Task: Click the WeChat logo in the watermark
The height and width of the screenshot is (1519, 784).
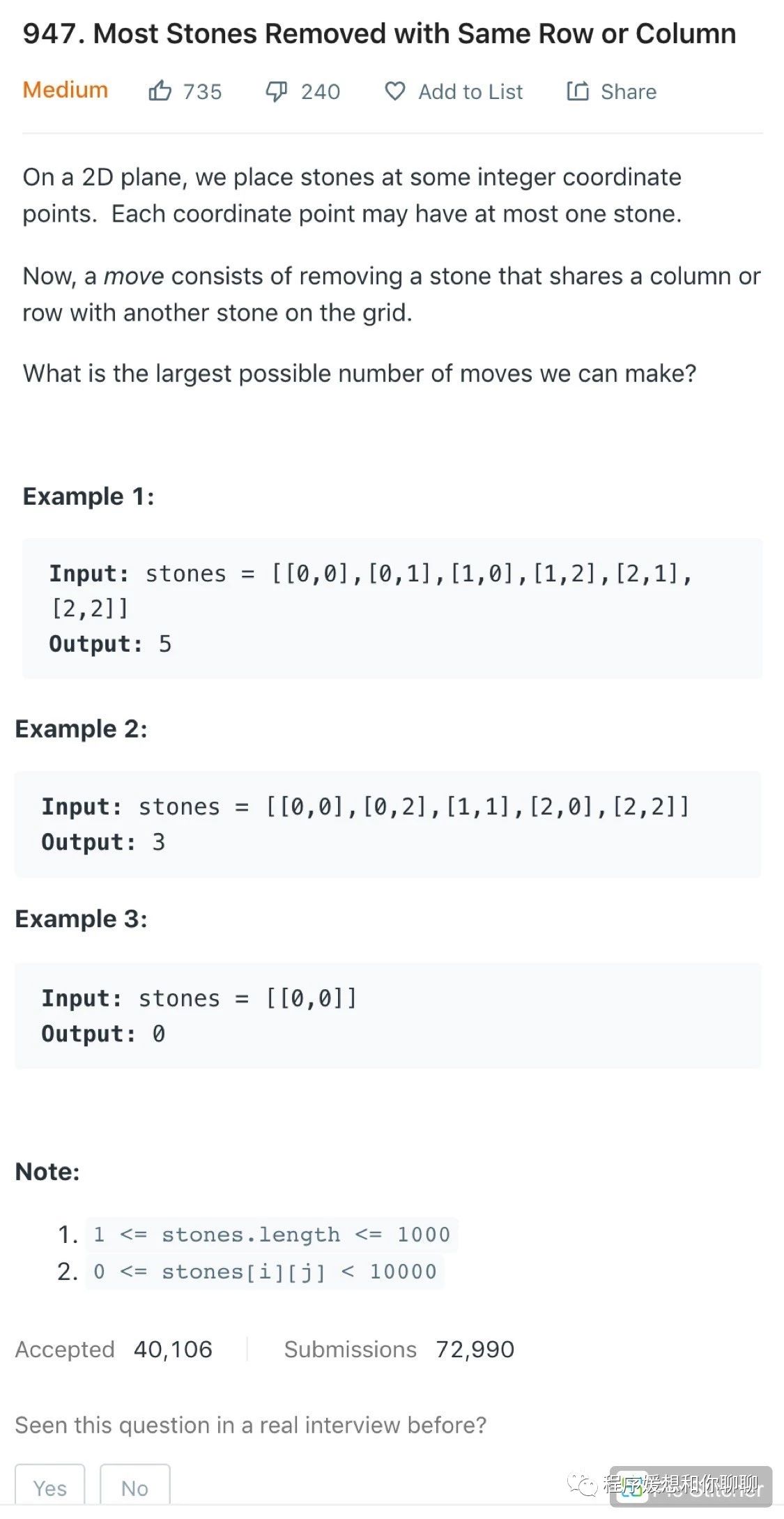Action: (582, 1484)
